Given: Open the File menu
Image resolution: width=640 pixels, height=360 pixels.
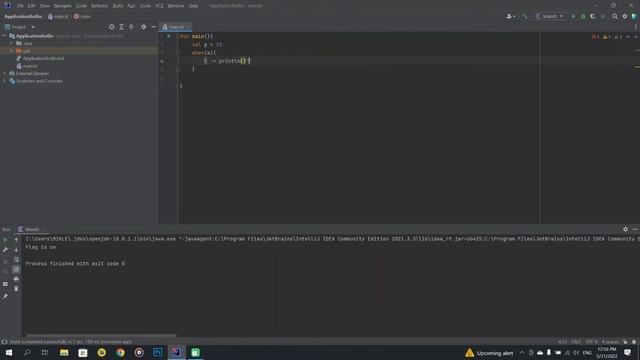Looking at the screenshot, I should [x=20, y=6].
